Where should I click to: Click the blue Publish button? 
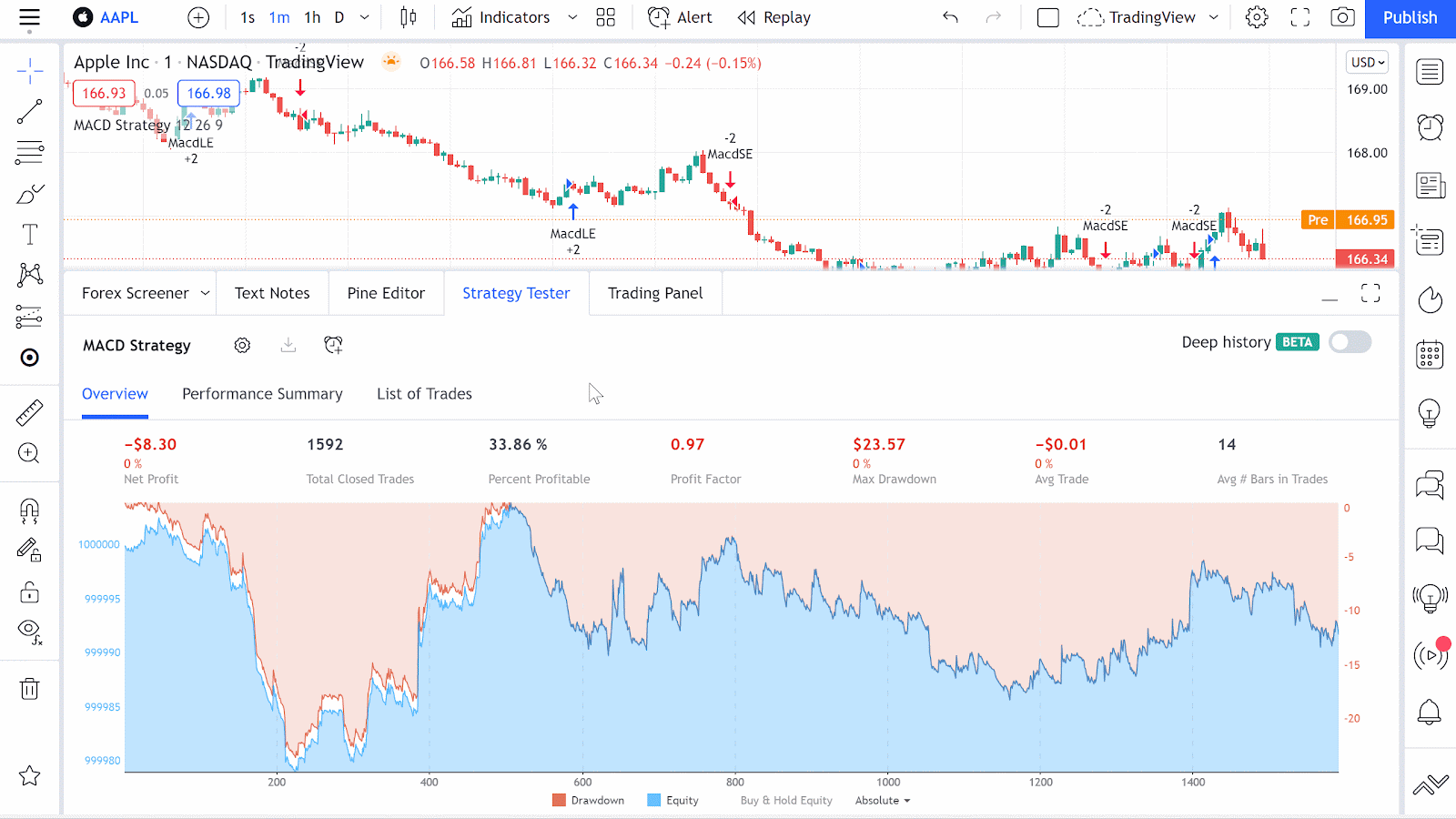tap(1410, 18)
